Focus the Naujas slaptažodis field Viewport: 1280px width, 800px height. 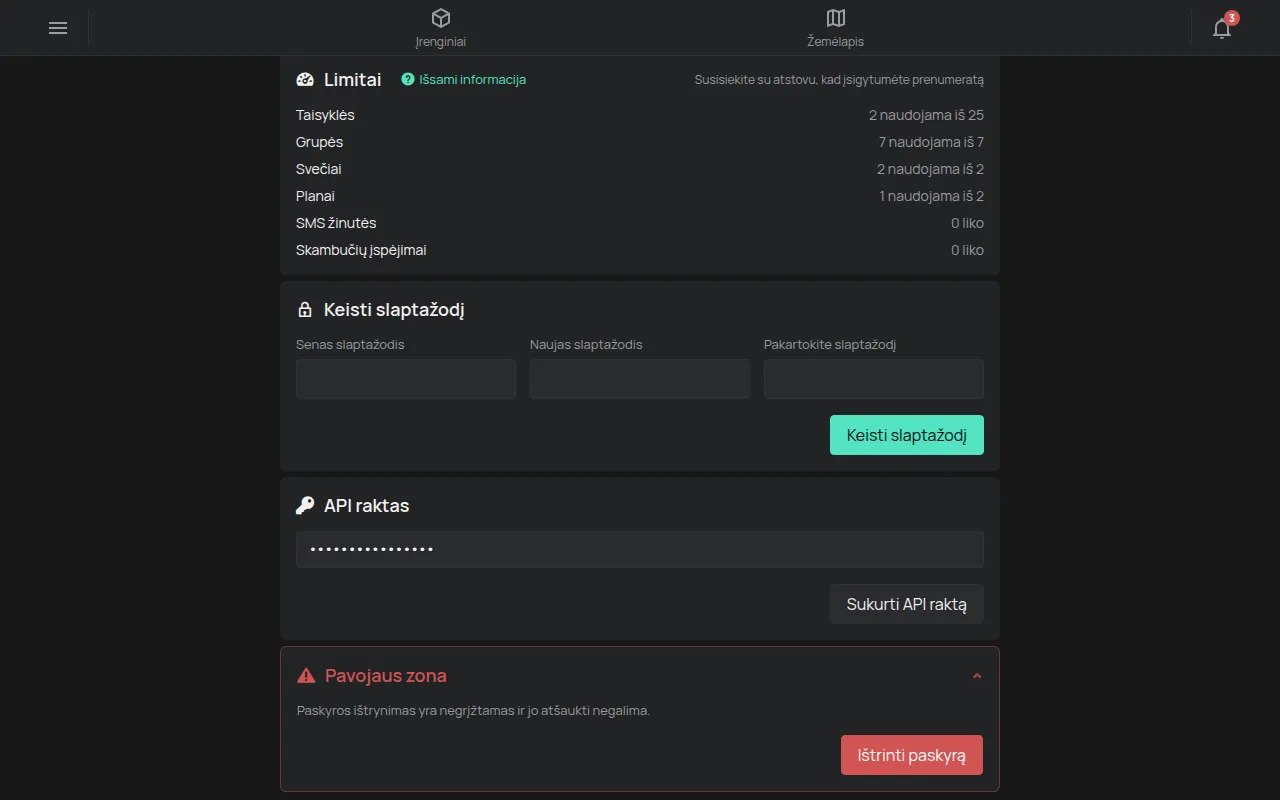[640, 379]
